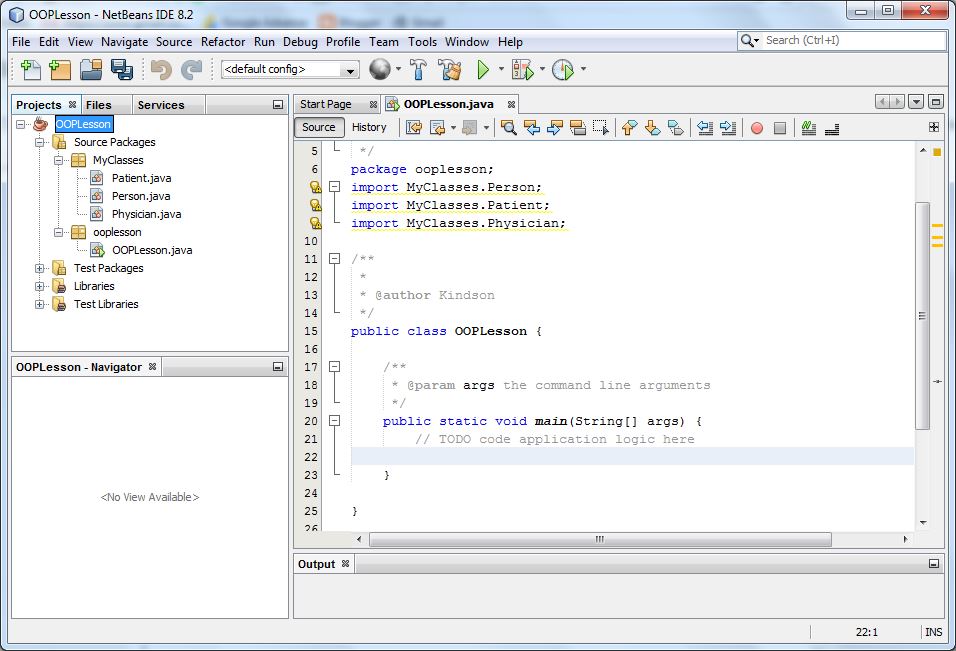Run the project with green play icon
956x651 pixels.
[483, 69]
